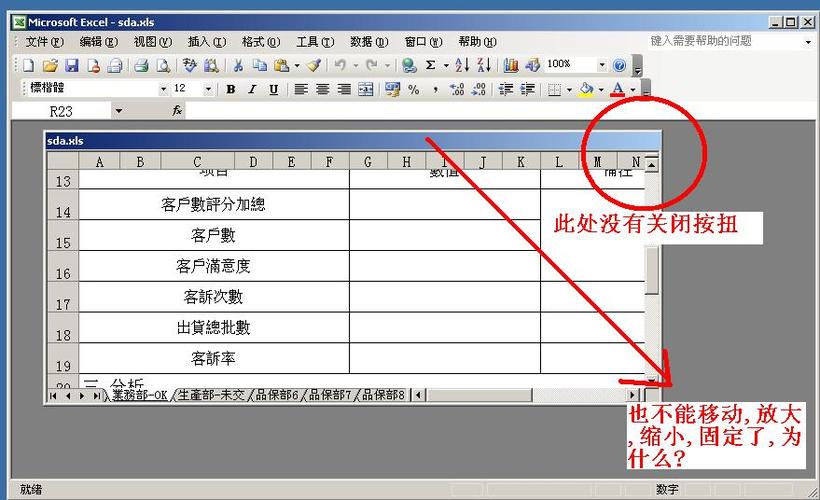Switch to sheet tab 品保部6
This screenshot has width=820, height=500.
(x=277, y=395)
